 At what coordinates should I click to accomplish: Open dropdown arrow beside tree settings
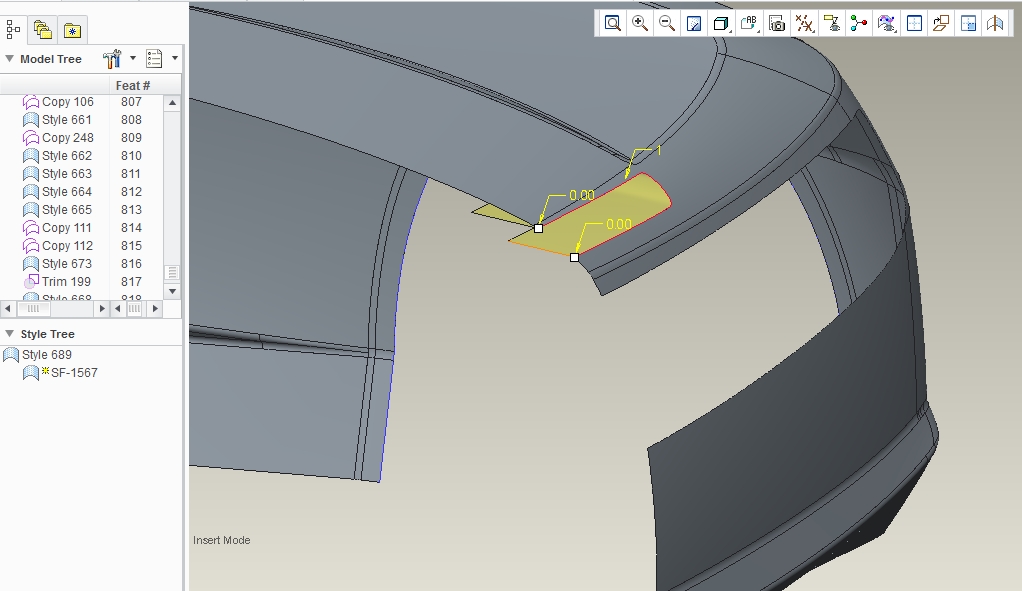click(133, 58)
